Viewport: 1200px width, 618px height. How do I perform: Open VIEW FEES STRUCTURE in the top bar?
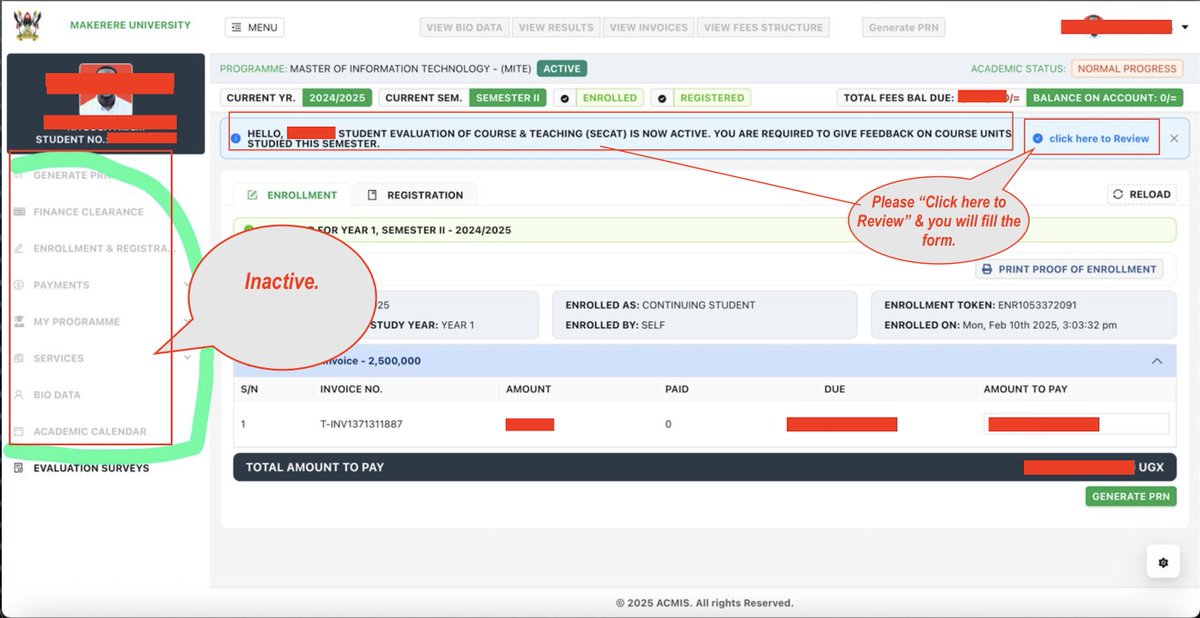763,28
